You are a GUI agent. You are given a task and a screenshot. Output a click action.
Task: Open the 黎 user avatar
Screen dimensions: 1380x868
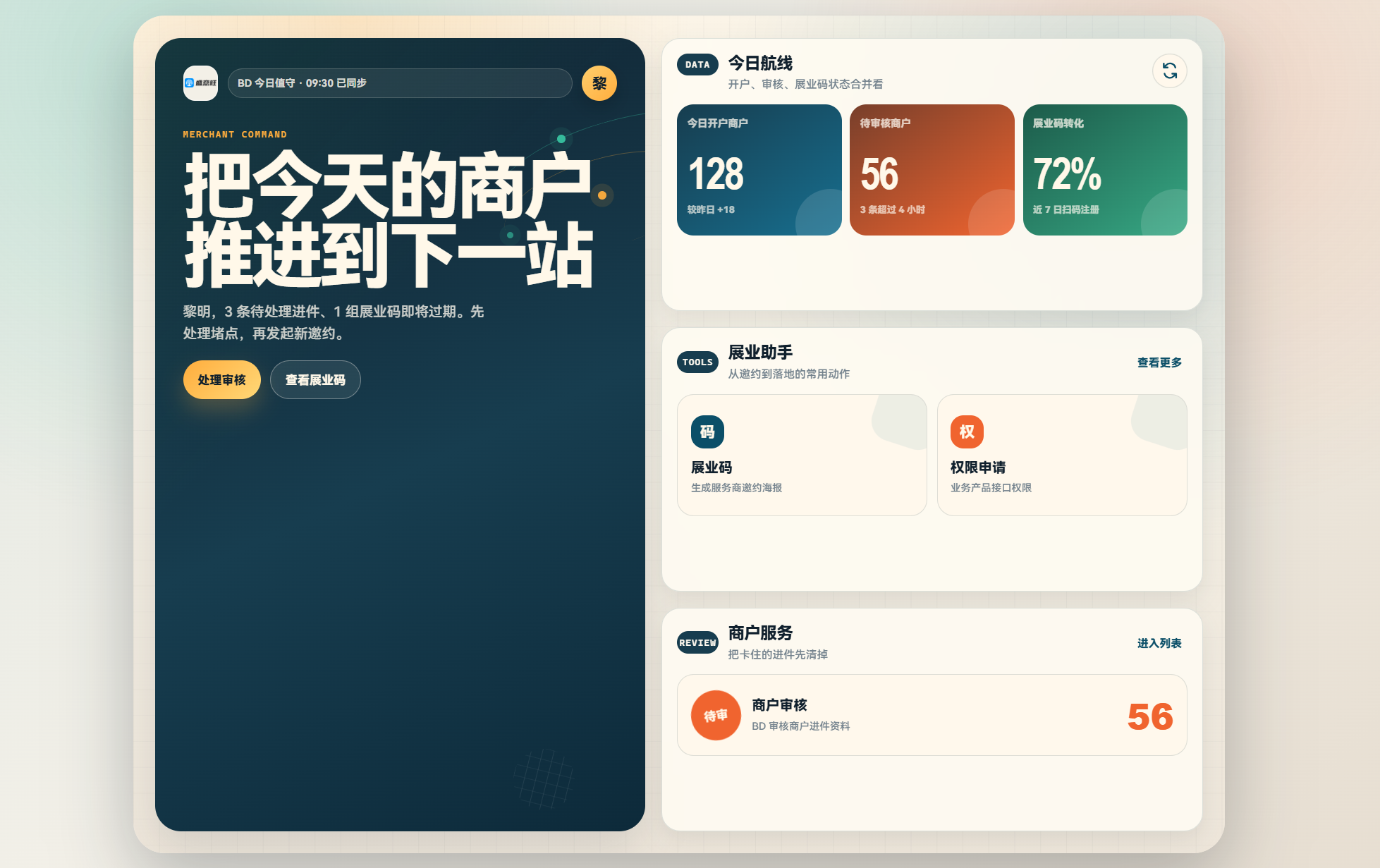[599, 83]
